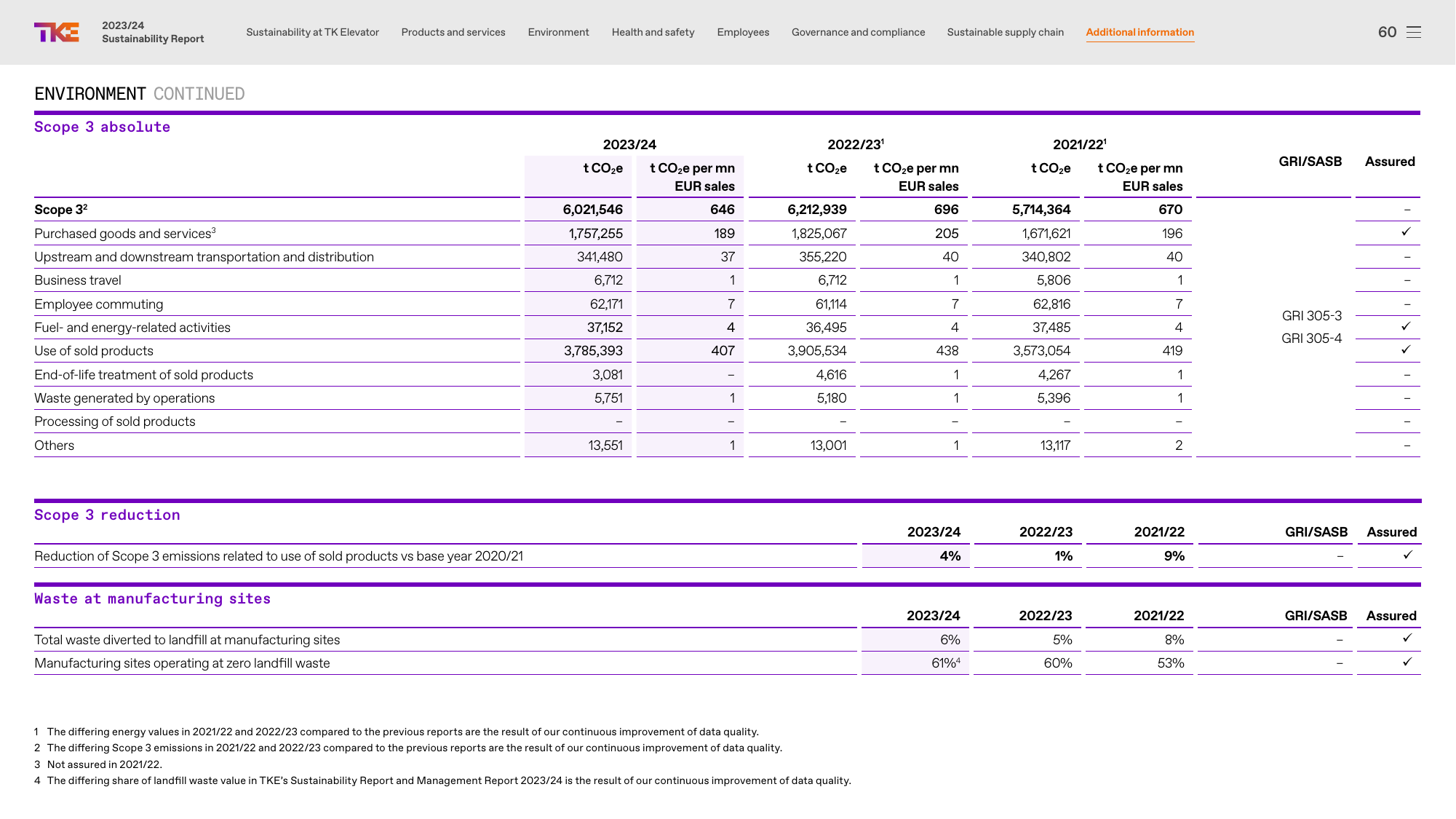Click End-of-life treatment of sold products label

144,375
